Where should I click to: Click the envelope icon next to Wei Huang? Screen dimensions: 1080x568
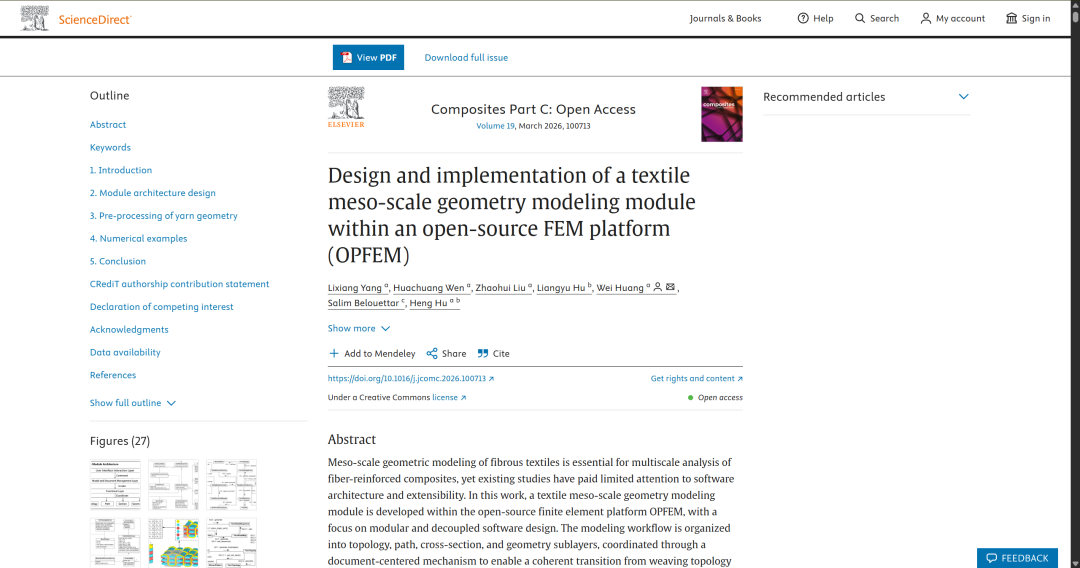pyautogui.click(x=670, y=287)
